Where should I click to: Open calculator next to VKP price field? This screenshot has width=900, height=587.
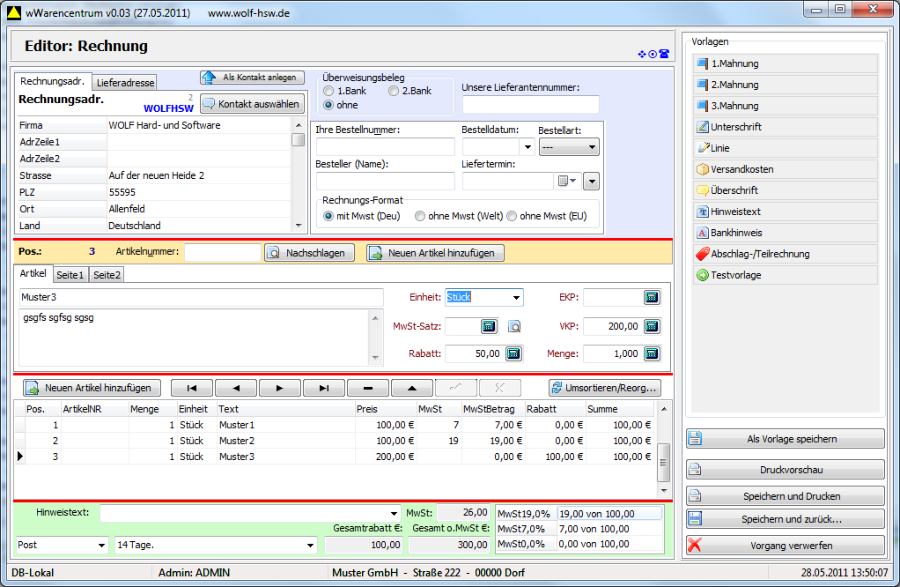point(652,326)
